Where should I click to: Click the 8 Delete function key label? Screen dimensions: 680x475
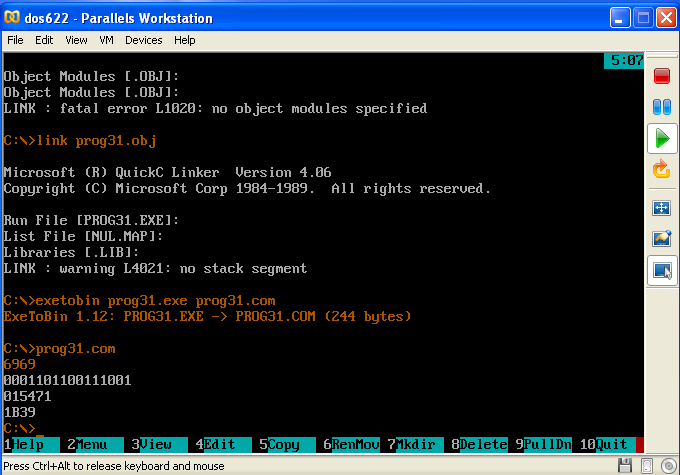[x=479, y=445]
